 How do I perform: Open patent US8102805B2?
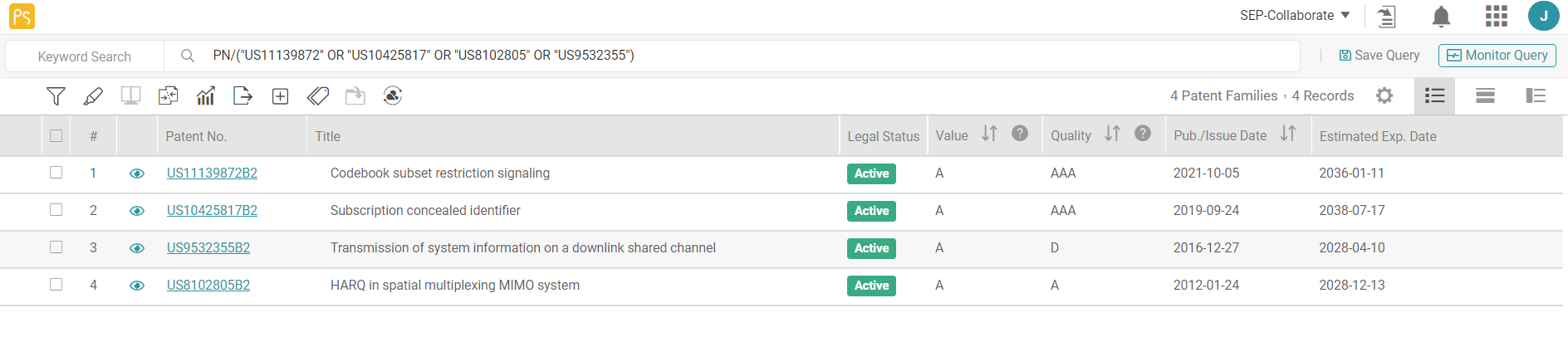coord(208,286)
